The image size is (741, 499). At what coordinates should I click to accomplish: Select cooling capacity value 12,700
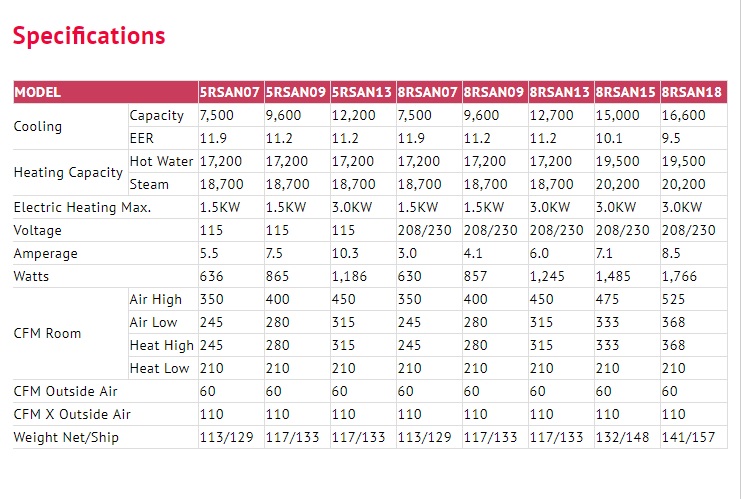(551, 116)
